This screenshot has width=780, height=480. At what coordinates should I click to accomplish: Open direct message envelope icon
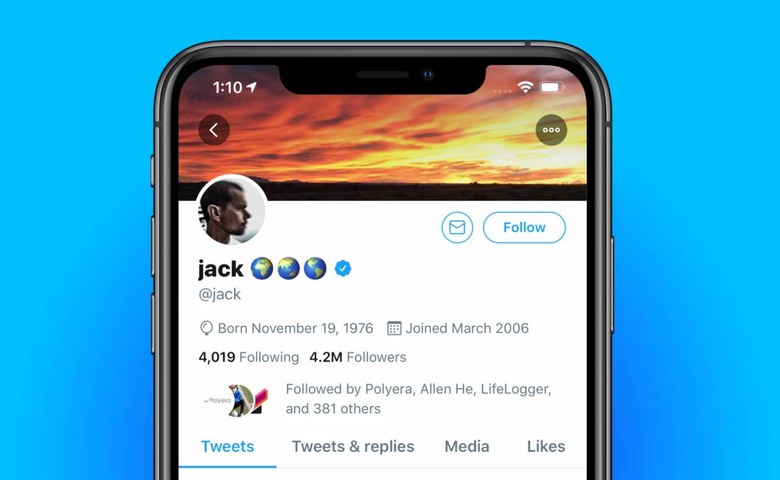(457, 227)
